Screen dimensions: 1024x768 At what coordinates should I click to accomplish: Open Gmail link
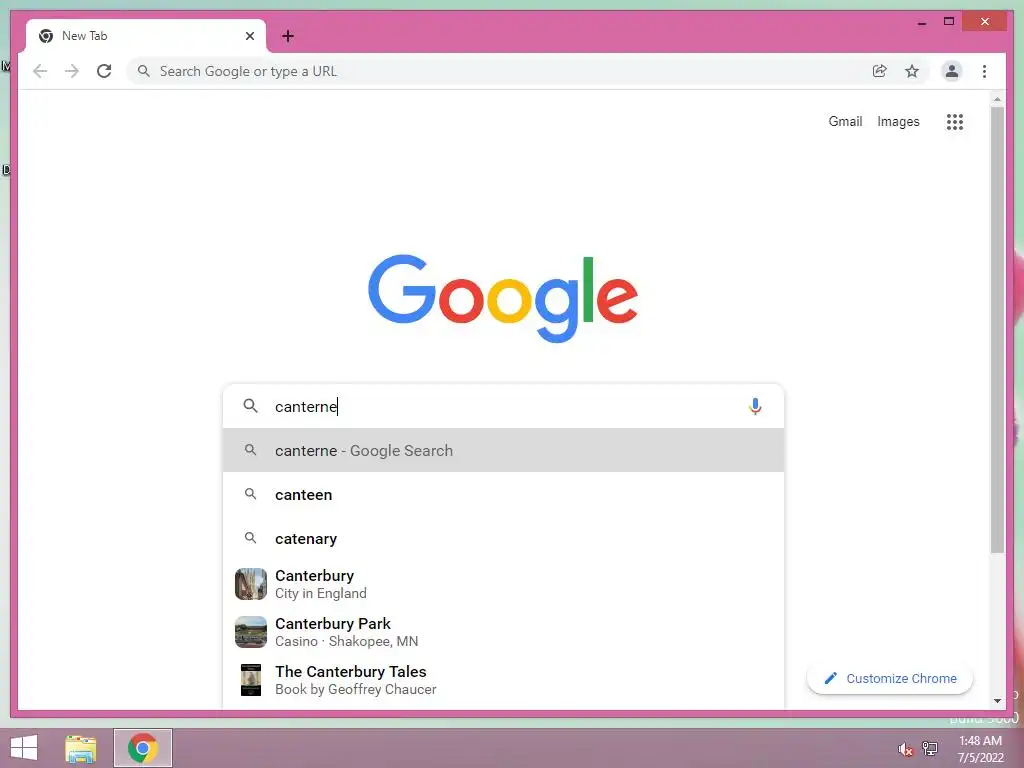pos(845,121)
